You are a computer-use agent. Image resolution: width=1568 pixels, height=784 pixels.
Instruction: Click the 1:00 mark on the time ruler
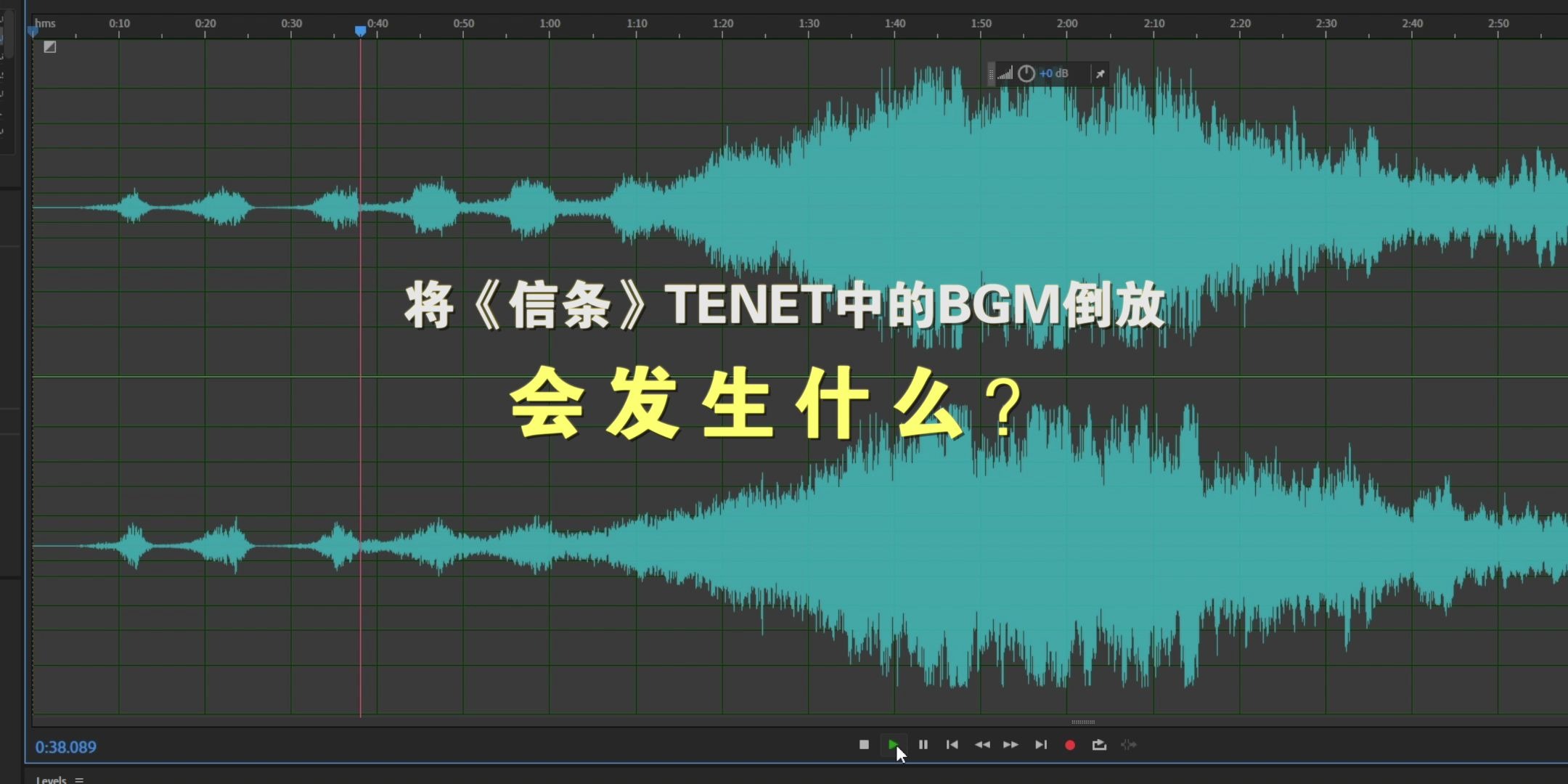tap(550, 23)
